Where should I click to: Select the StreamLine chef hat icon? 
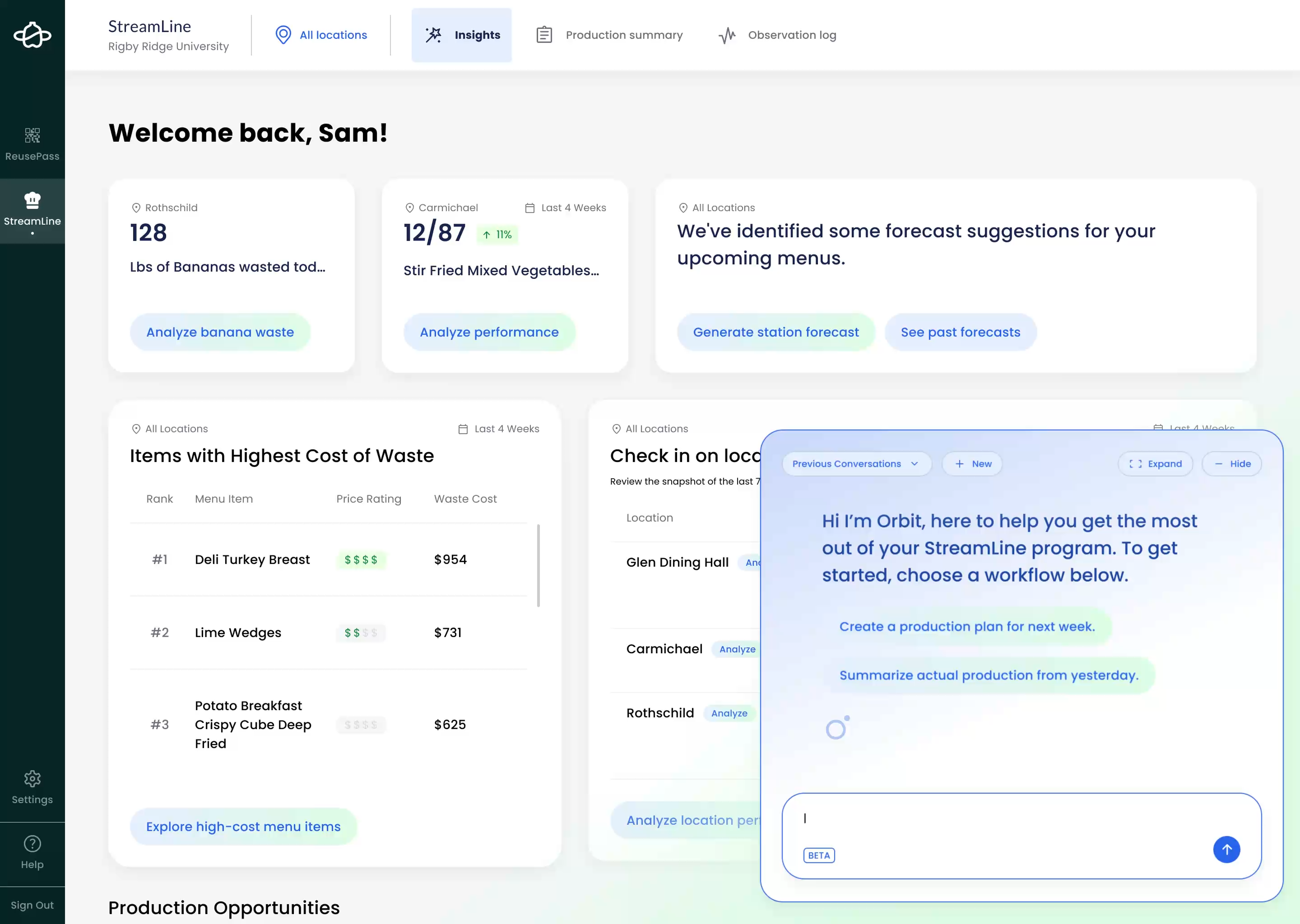click(x=32, y=200)
